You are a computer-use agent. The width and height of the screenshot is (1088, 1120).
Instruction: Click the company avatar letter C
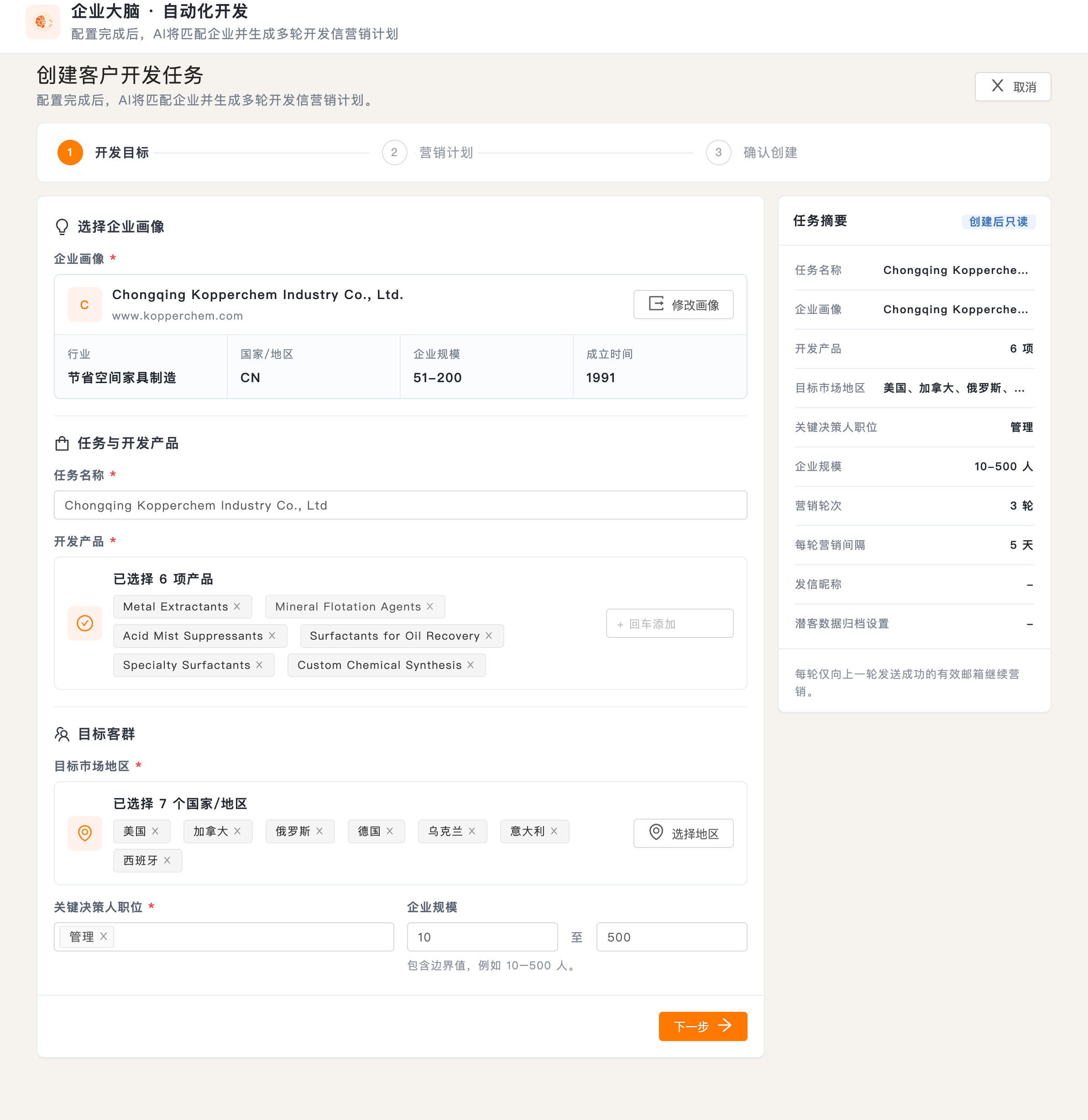coord(84,305)
